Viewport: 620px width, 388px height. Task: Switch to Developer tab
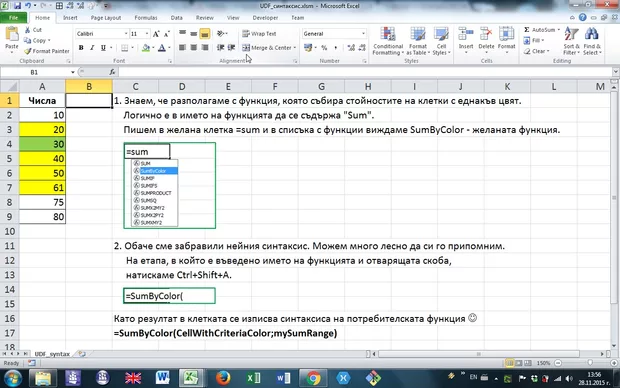tap(265, 18)
